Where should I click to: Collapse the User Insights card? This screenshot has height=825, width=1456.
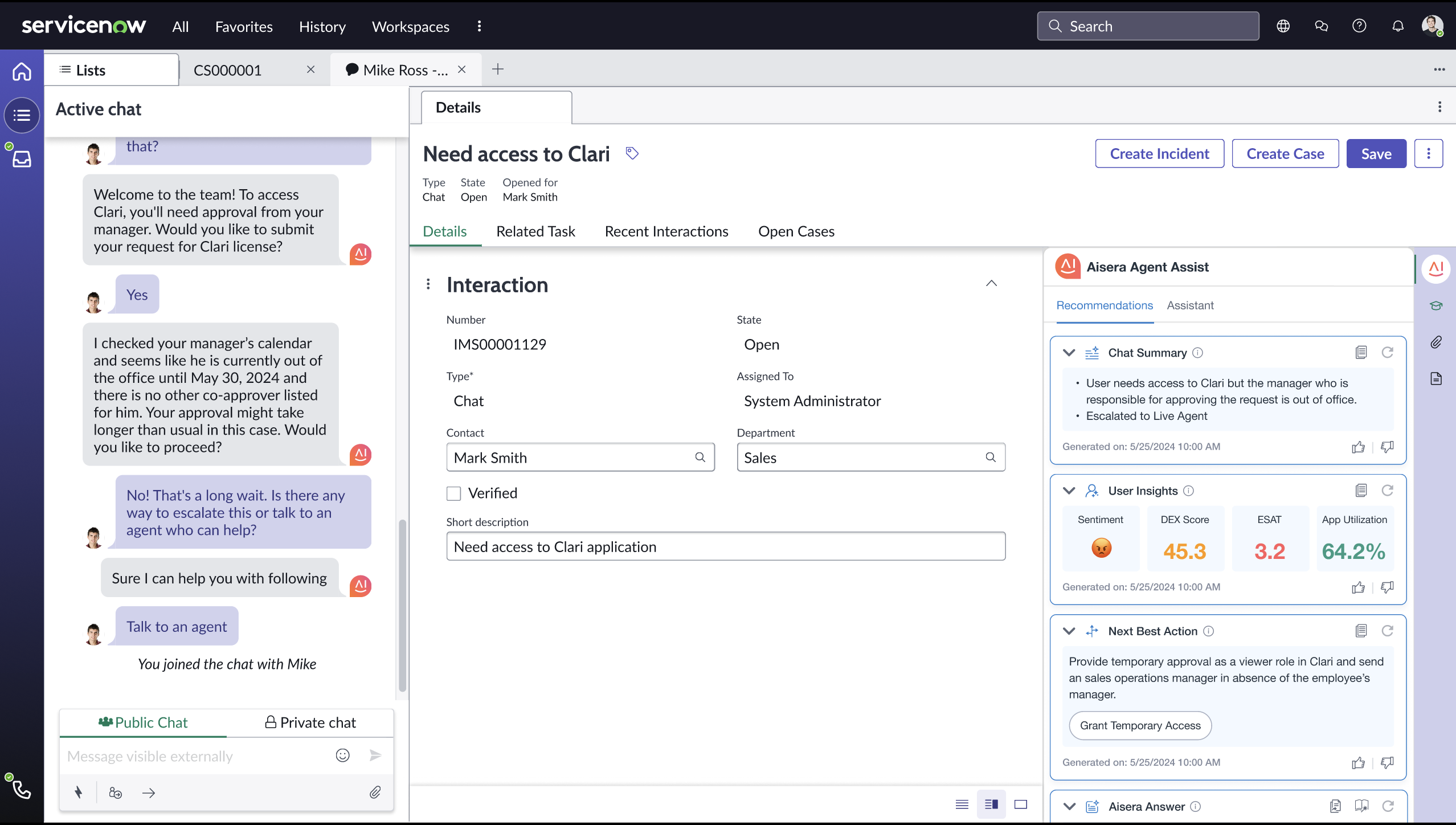coord(1069,491)
